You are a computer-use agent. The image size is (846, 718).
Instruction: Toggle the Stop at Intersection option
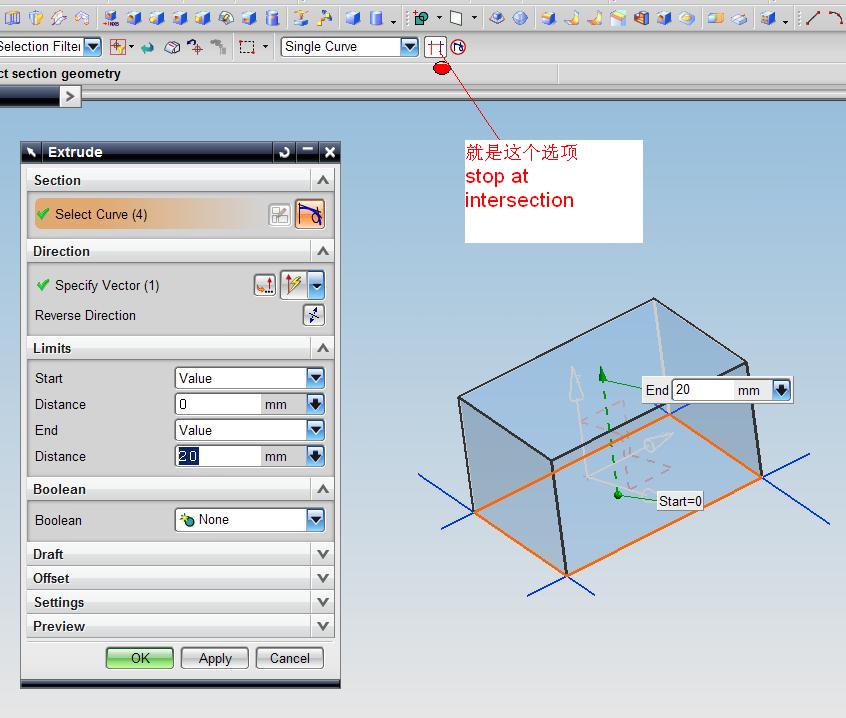435,47
